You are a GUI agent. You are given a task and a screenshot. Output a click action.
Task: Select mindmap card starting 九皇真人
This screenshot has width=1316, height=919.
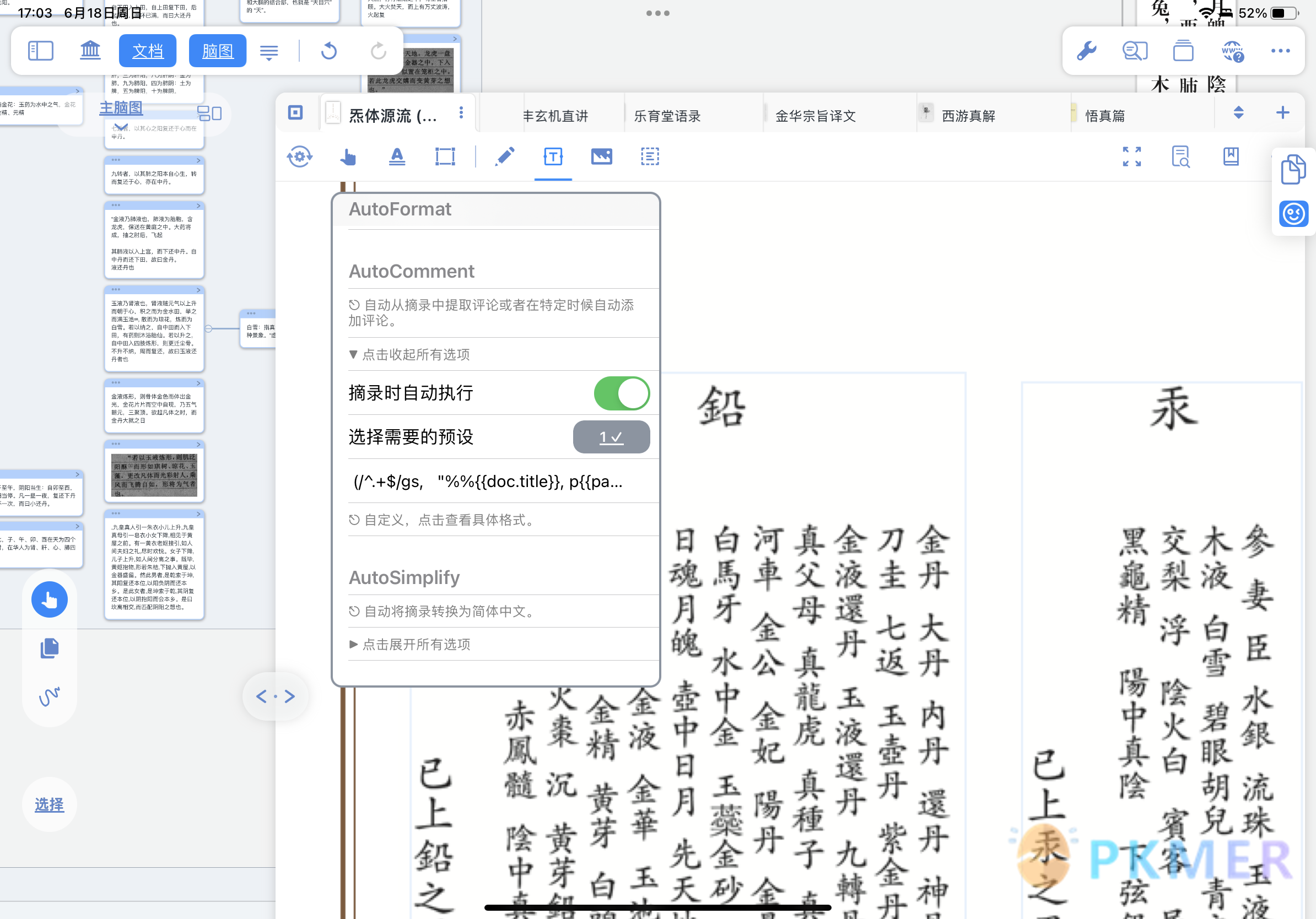coord(154,565)
